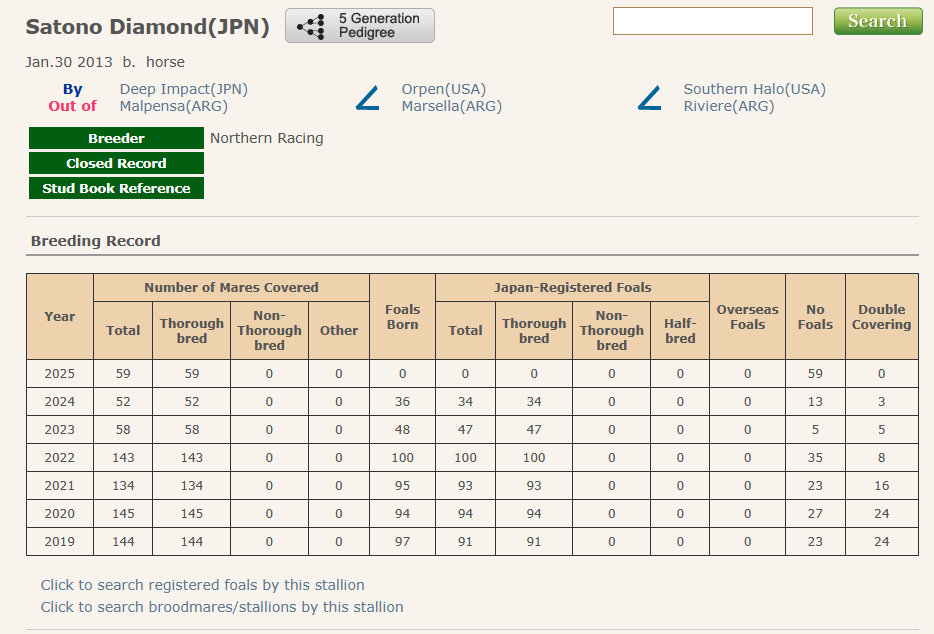Select 2020 total mares covered 145
This screenshot has width=934, height=634.
[123, 514]
